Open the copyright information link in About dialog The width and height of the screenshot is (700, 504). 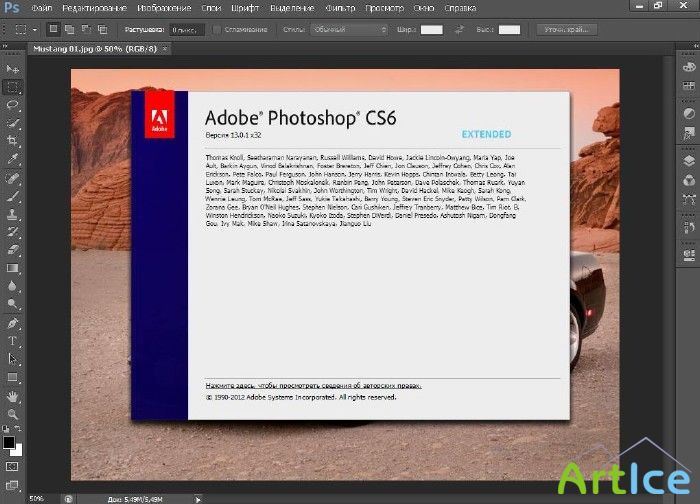tap(313, 385)
